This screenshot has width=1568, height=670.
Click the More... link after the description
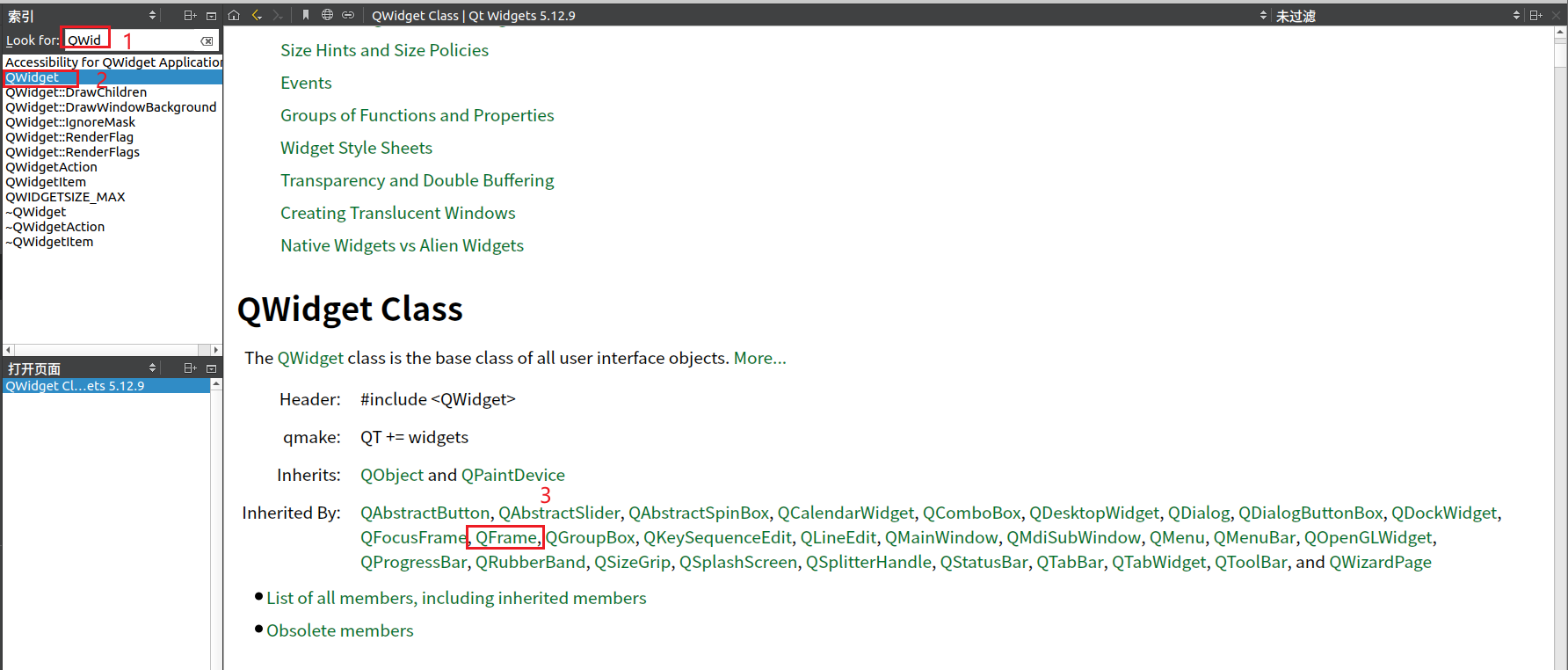760,358
